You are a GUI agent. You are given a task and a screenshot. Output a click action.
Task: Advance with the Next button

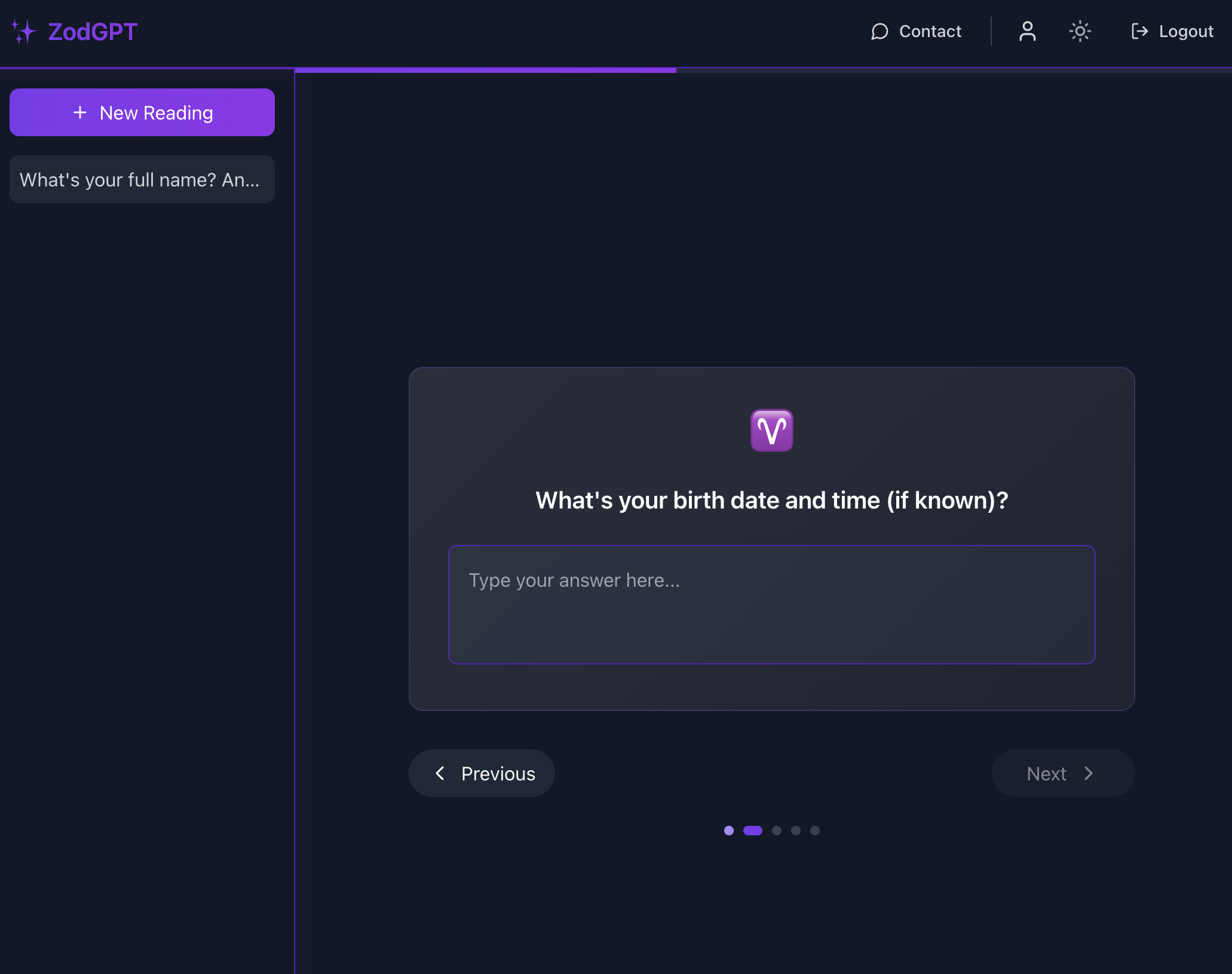(1063, 773)
